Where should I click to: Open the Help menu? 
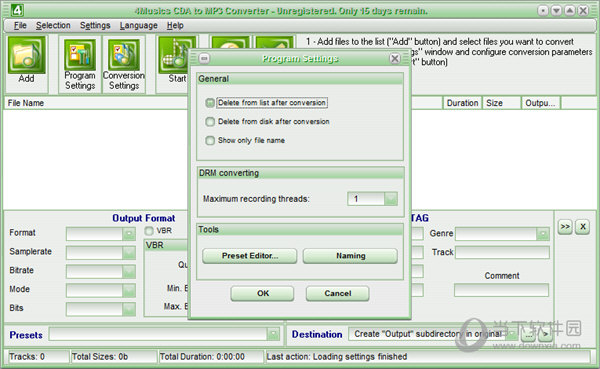tap(175, 26)
